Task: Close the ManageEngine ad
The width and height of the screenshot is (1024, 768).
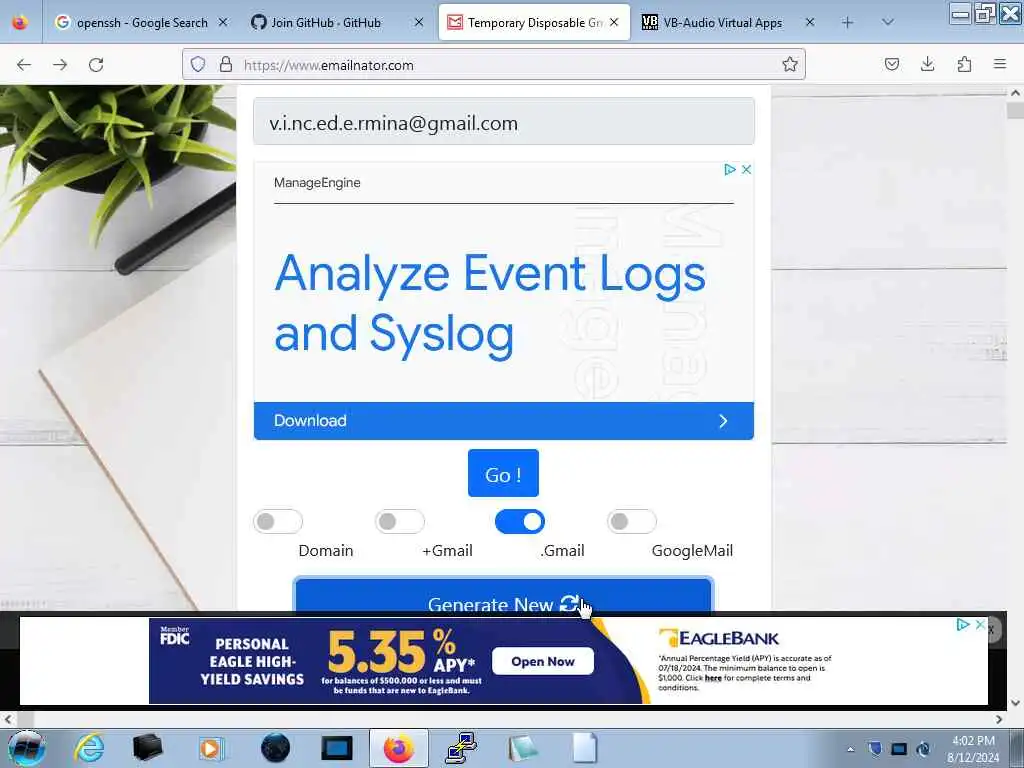Action: click(x=746, y=170)
